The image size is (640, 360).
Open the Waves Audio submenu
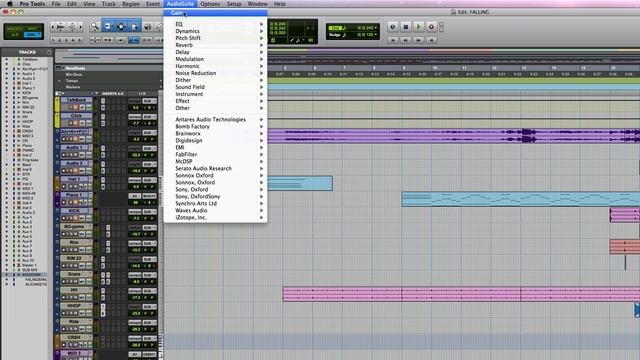(216, 210)
